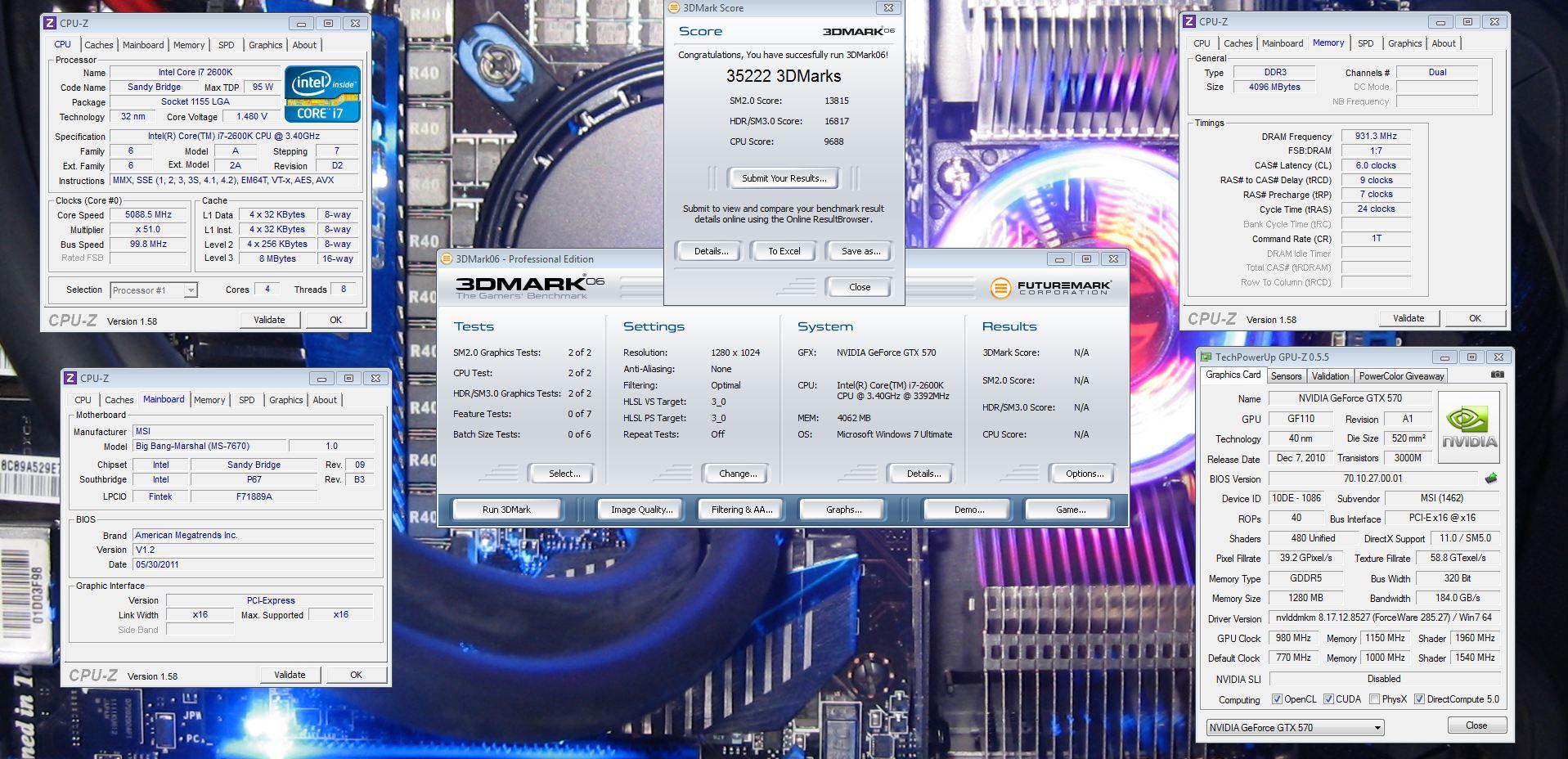Click the 3DMark Score window title icon
The width and height of the screenshot is (1568, 759).
[674, 7]
